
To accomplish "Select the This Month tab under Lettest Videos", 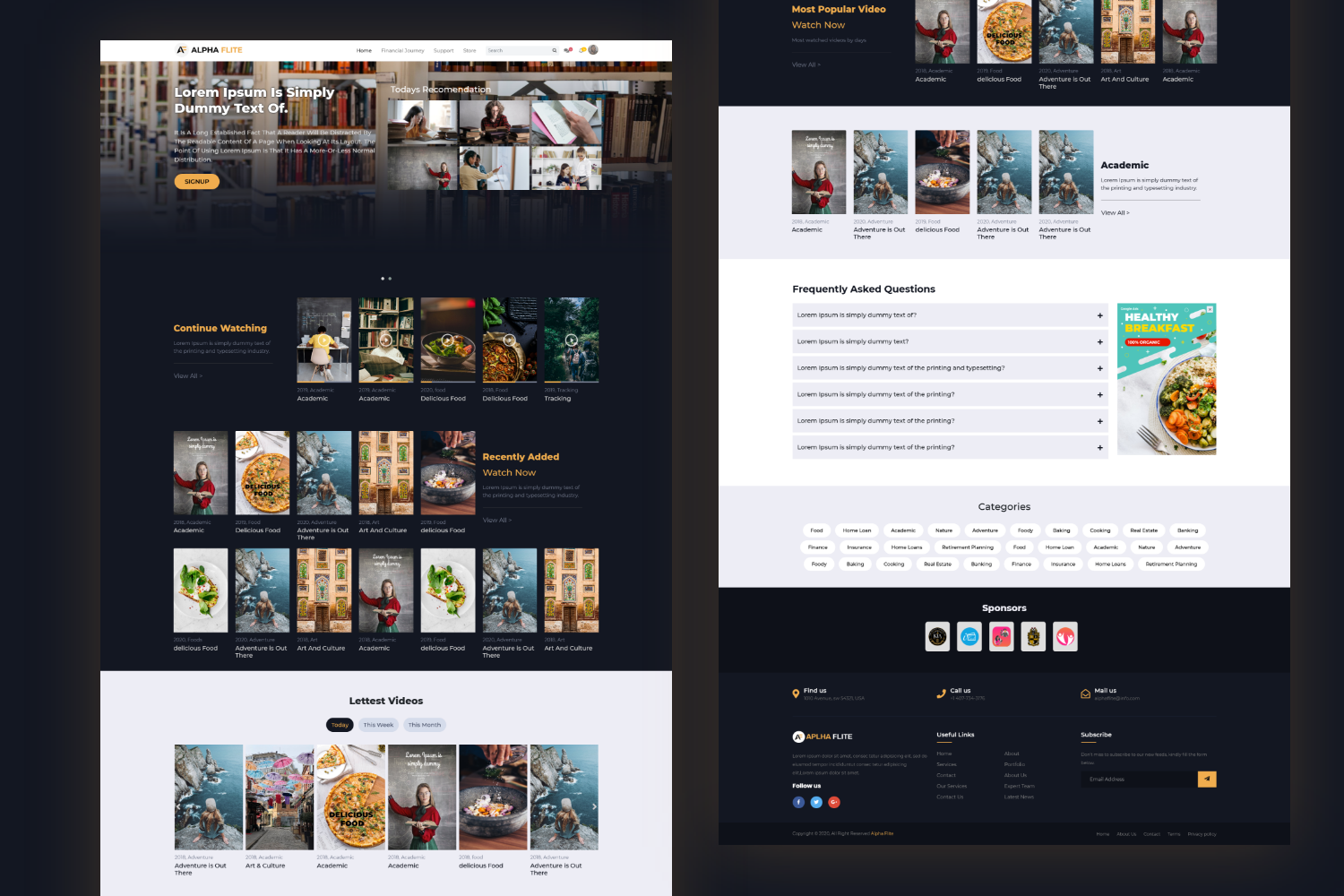I will tap(425, 725).
